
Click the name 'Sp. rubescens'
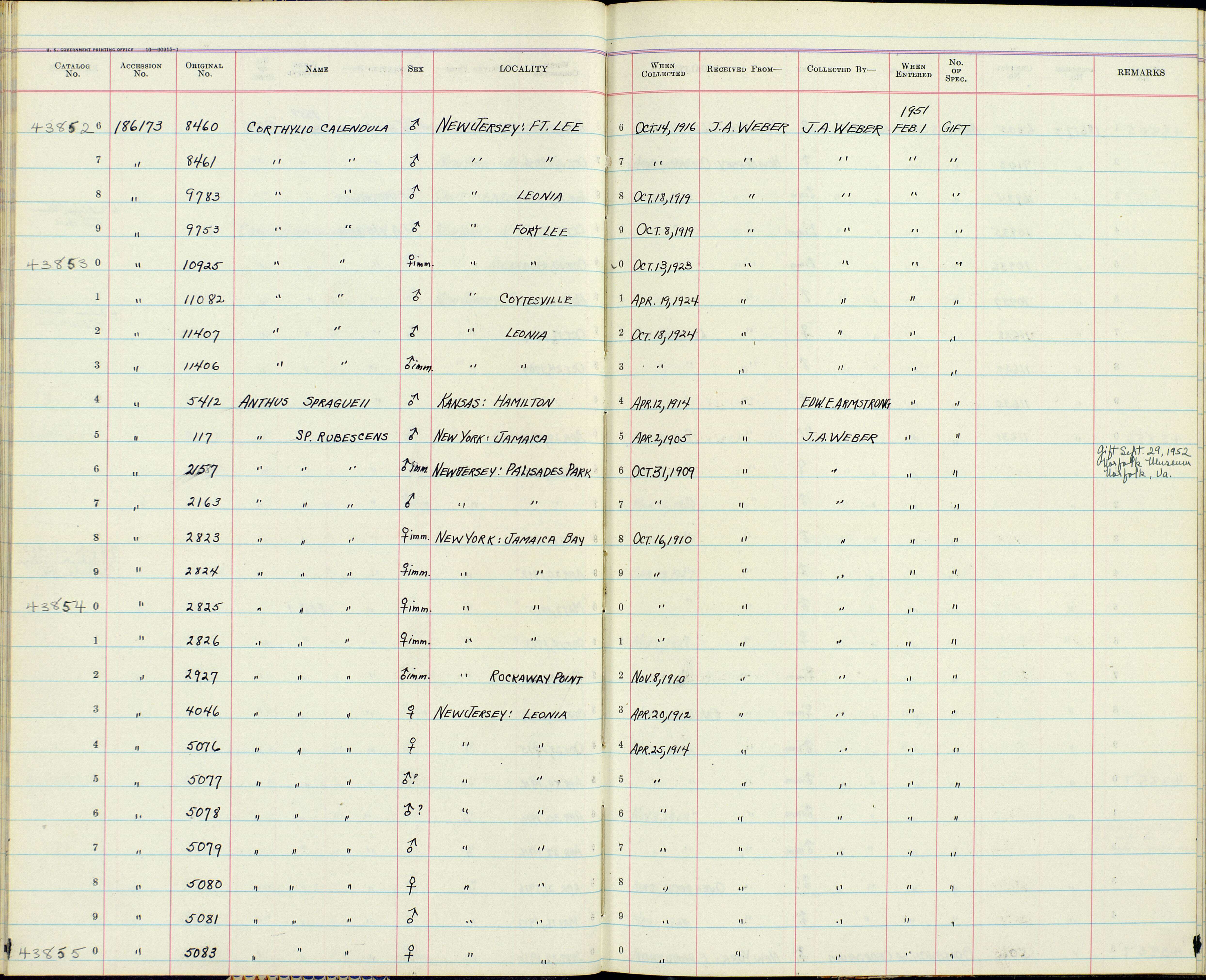click(342, 436)
